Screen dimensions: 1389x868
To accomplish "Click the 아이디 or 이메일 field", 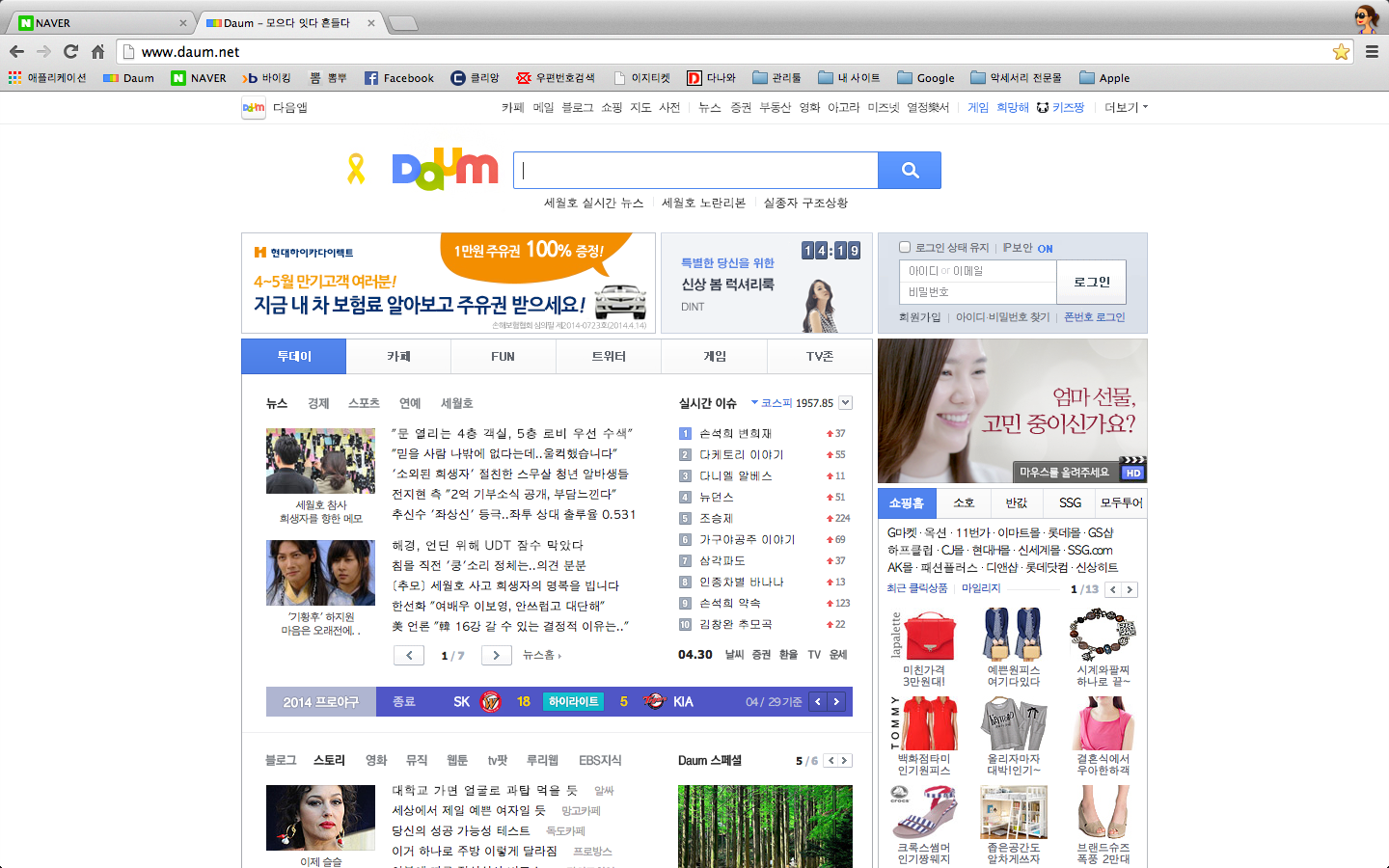I will pos(978,271).
